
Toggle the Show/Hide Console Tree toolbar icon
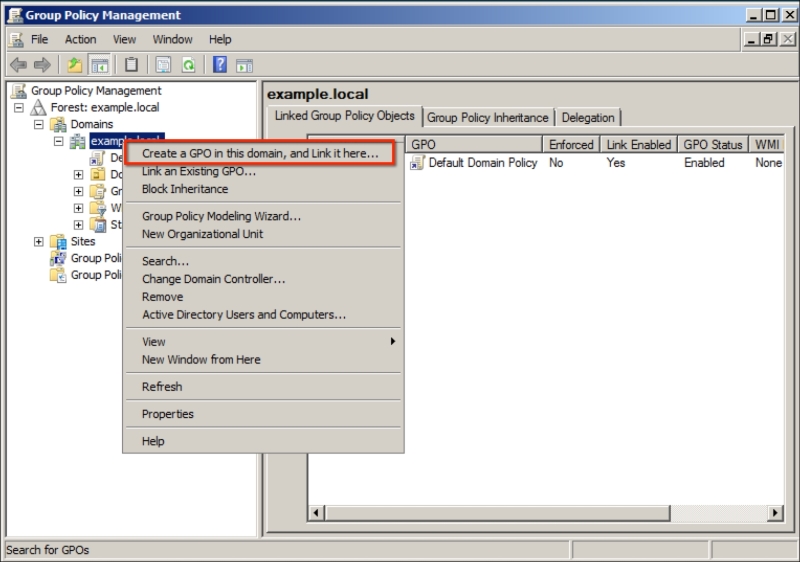[100, 65]
